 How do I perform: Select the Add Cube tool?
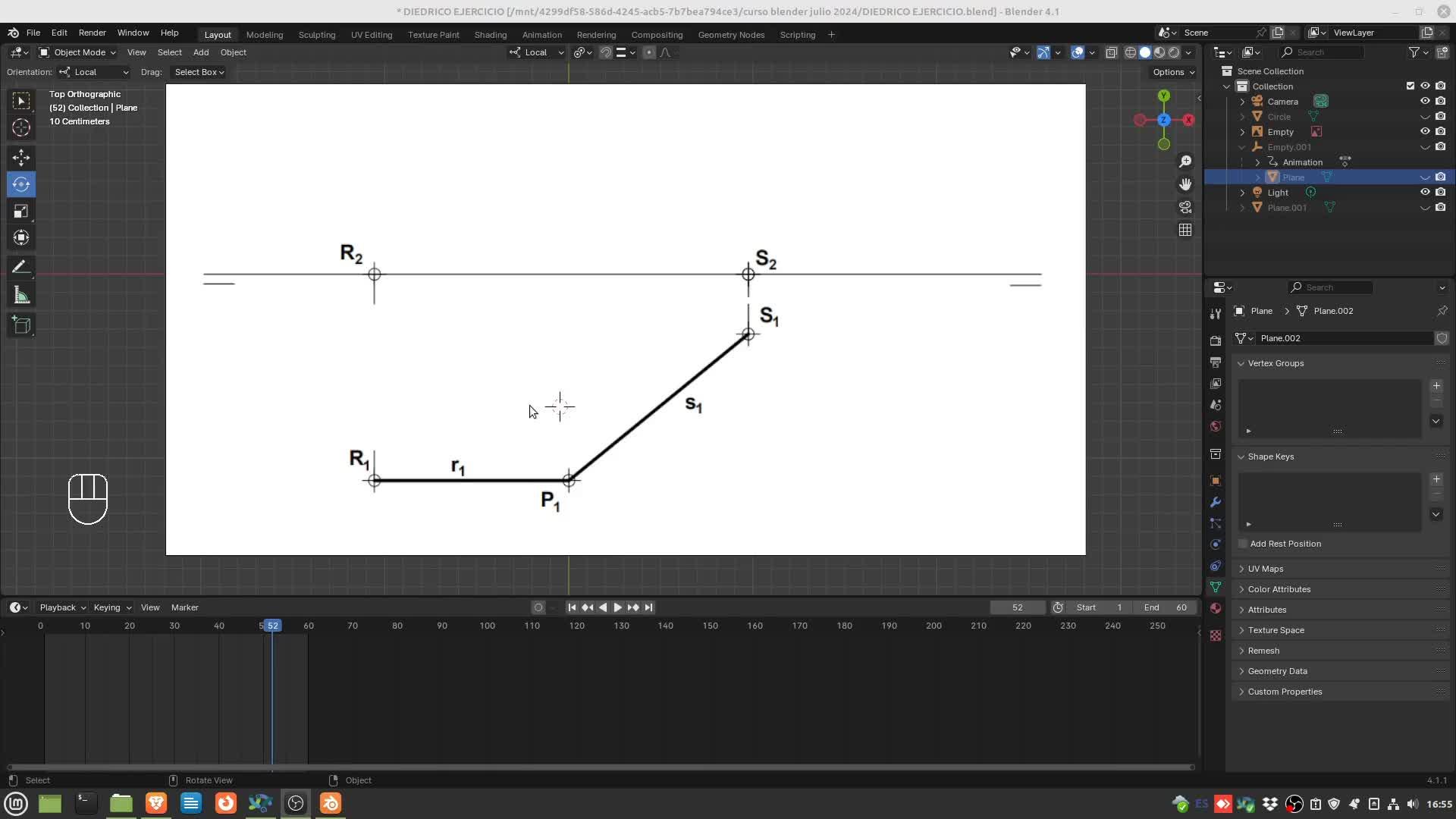[x=21, y=326]
